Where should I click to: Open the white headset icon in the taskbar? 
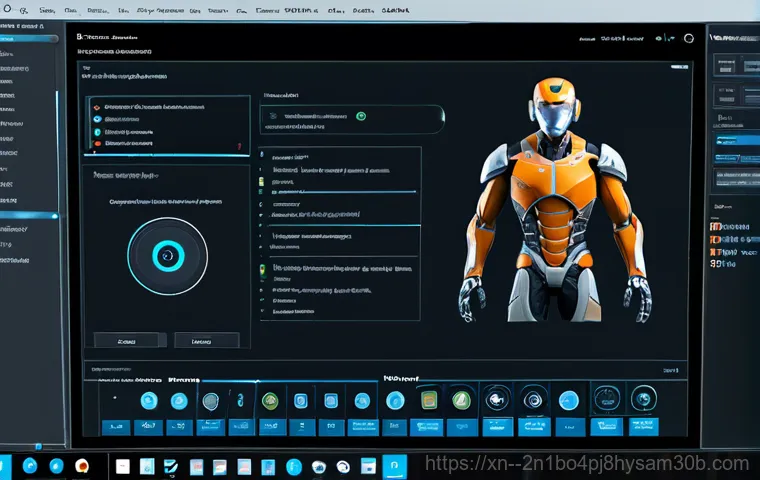343,467
